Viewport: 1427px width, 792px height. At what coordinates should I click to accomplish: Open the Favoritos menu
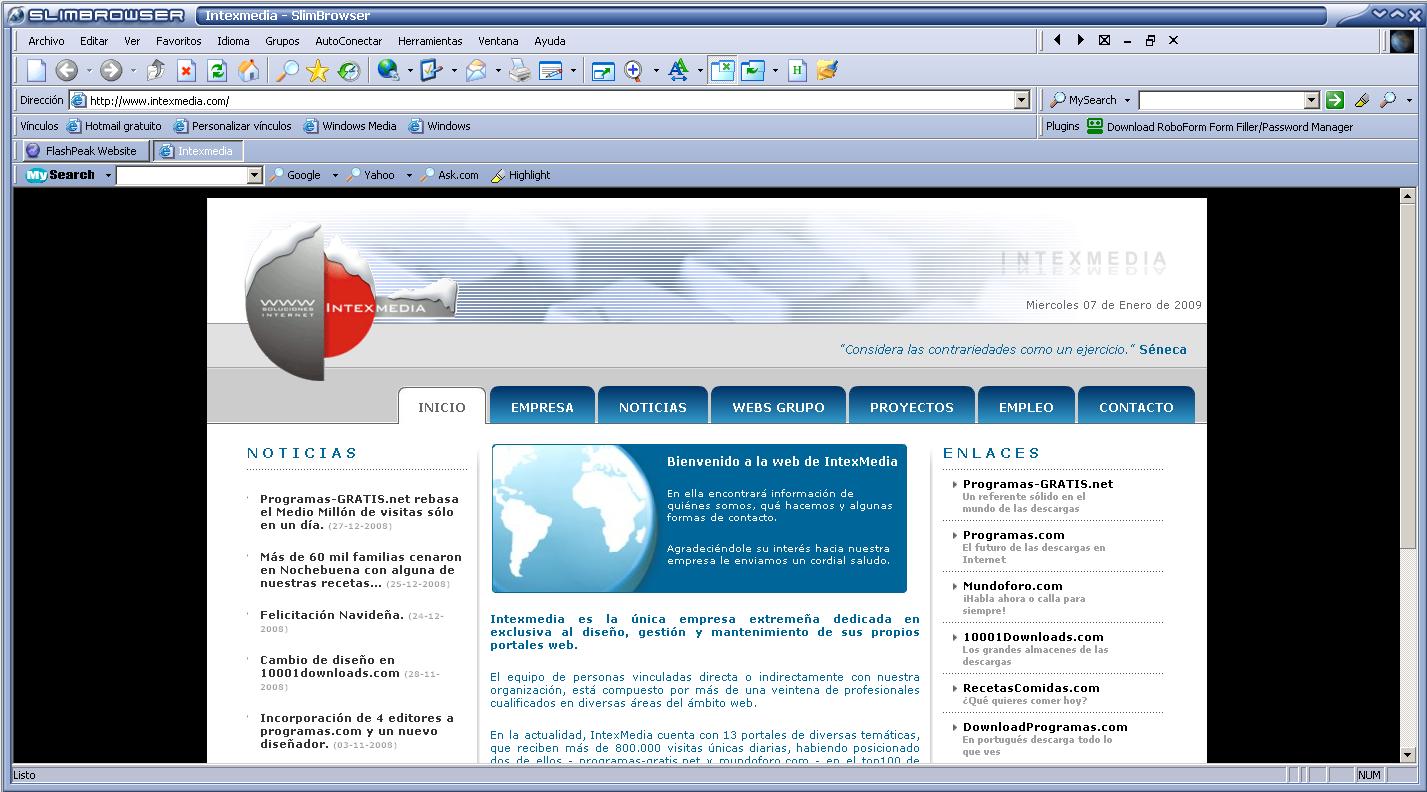tap(178, 41)
